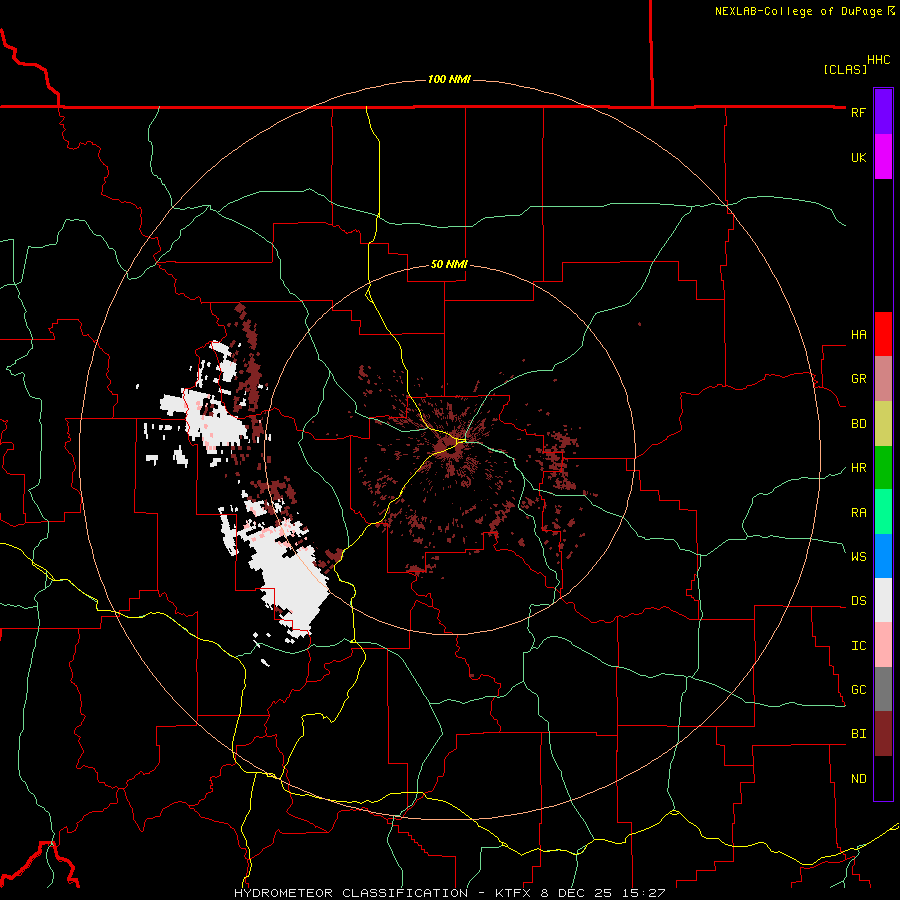The height and width of the screenshot is (900, 900).
Task: Select the GC gray legend swatch
Action: pos(883,689)
